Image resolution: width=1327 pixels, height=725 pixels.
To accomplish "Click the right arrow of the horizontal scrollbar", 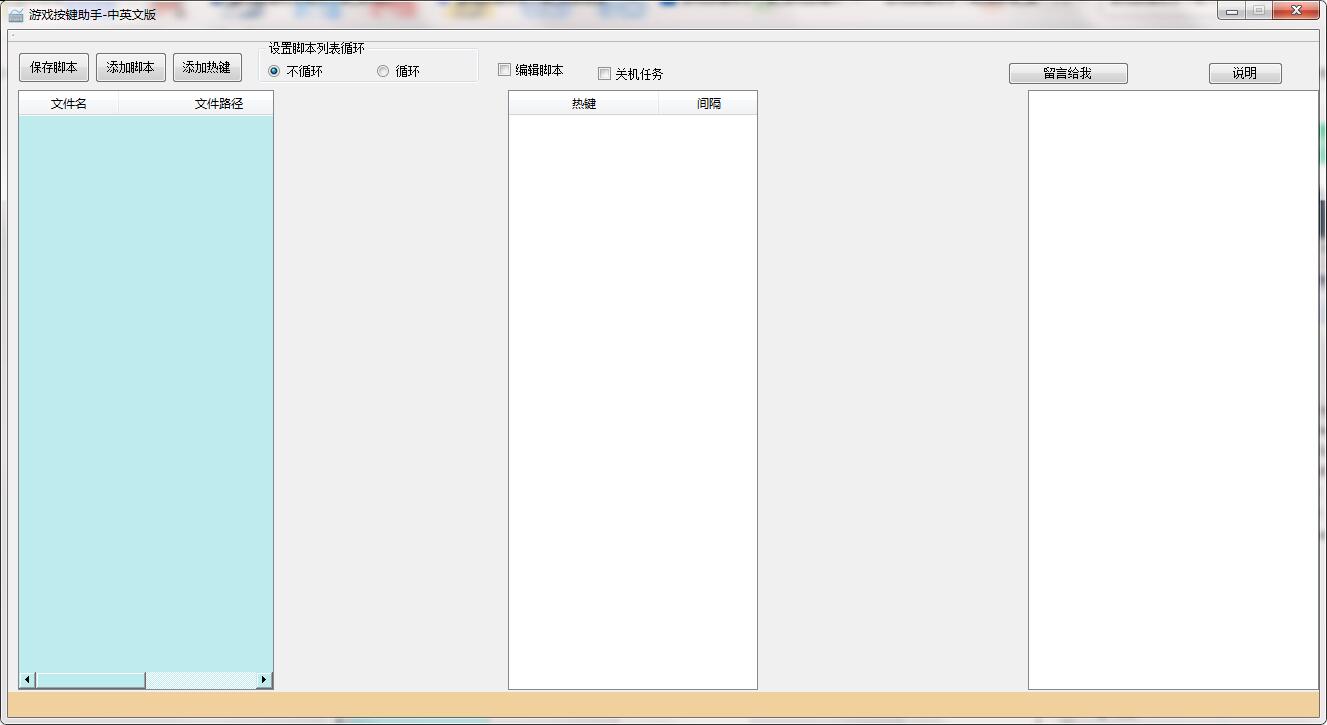I will (266, 679).
